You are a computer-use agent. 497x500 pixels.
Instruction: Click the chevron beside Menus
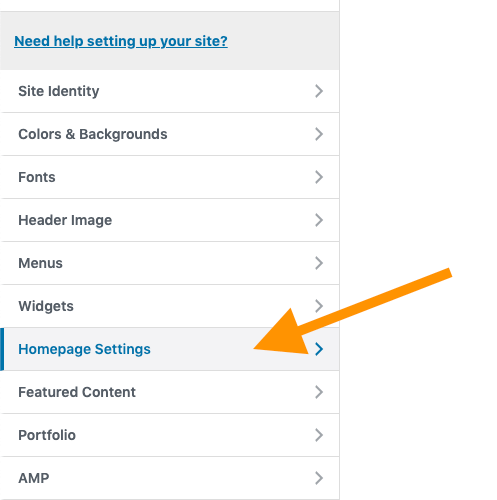(x=319, y=263)
